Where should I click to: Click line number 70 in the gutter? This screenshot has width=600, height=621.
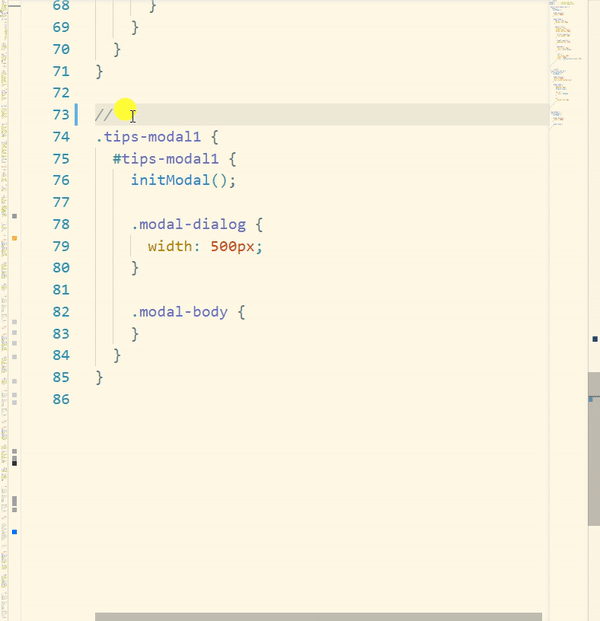click(x=61, y=50)
